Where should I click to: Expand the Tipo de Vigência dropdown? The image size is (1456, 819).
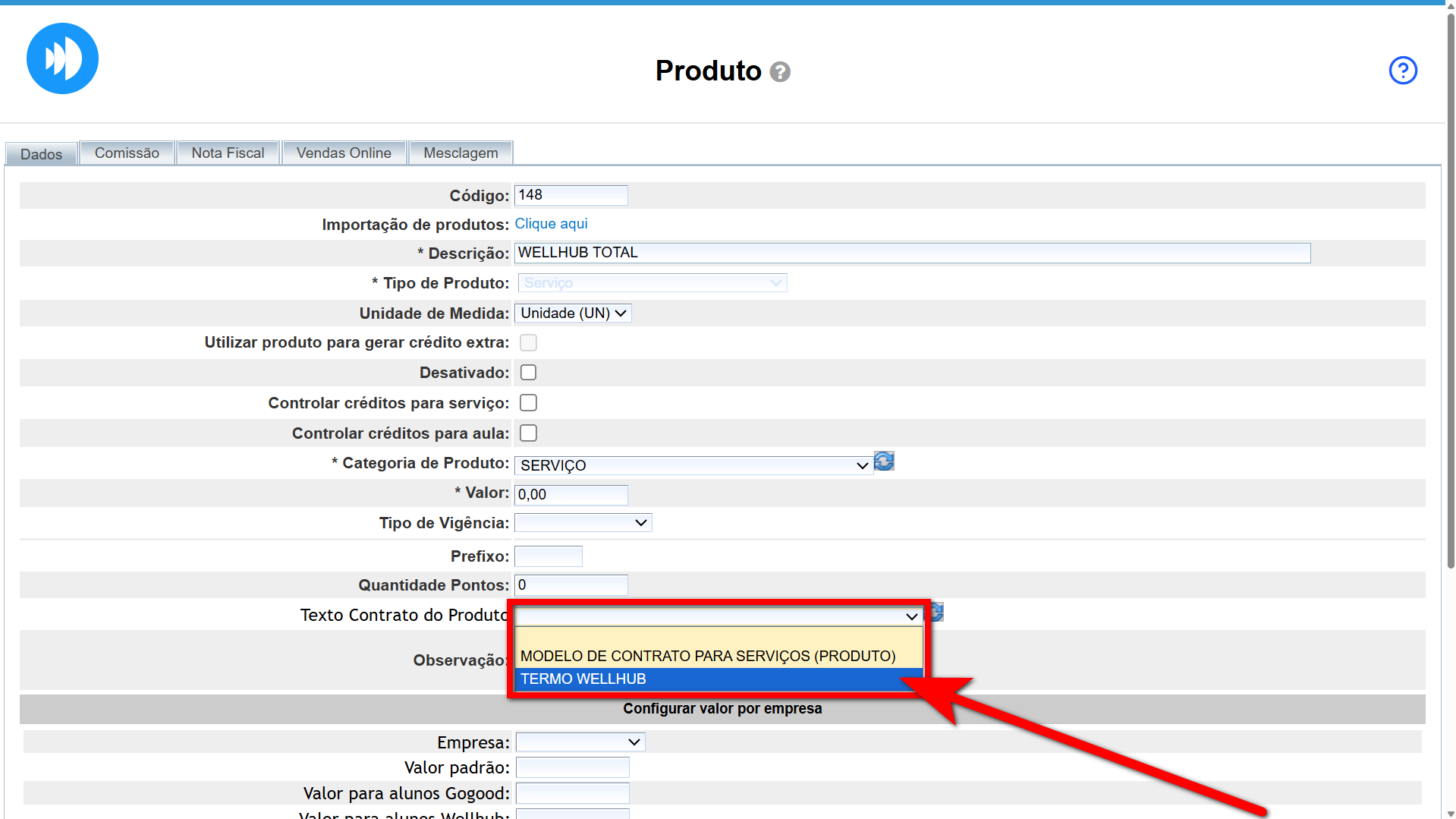(x=583, y=523)
